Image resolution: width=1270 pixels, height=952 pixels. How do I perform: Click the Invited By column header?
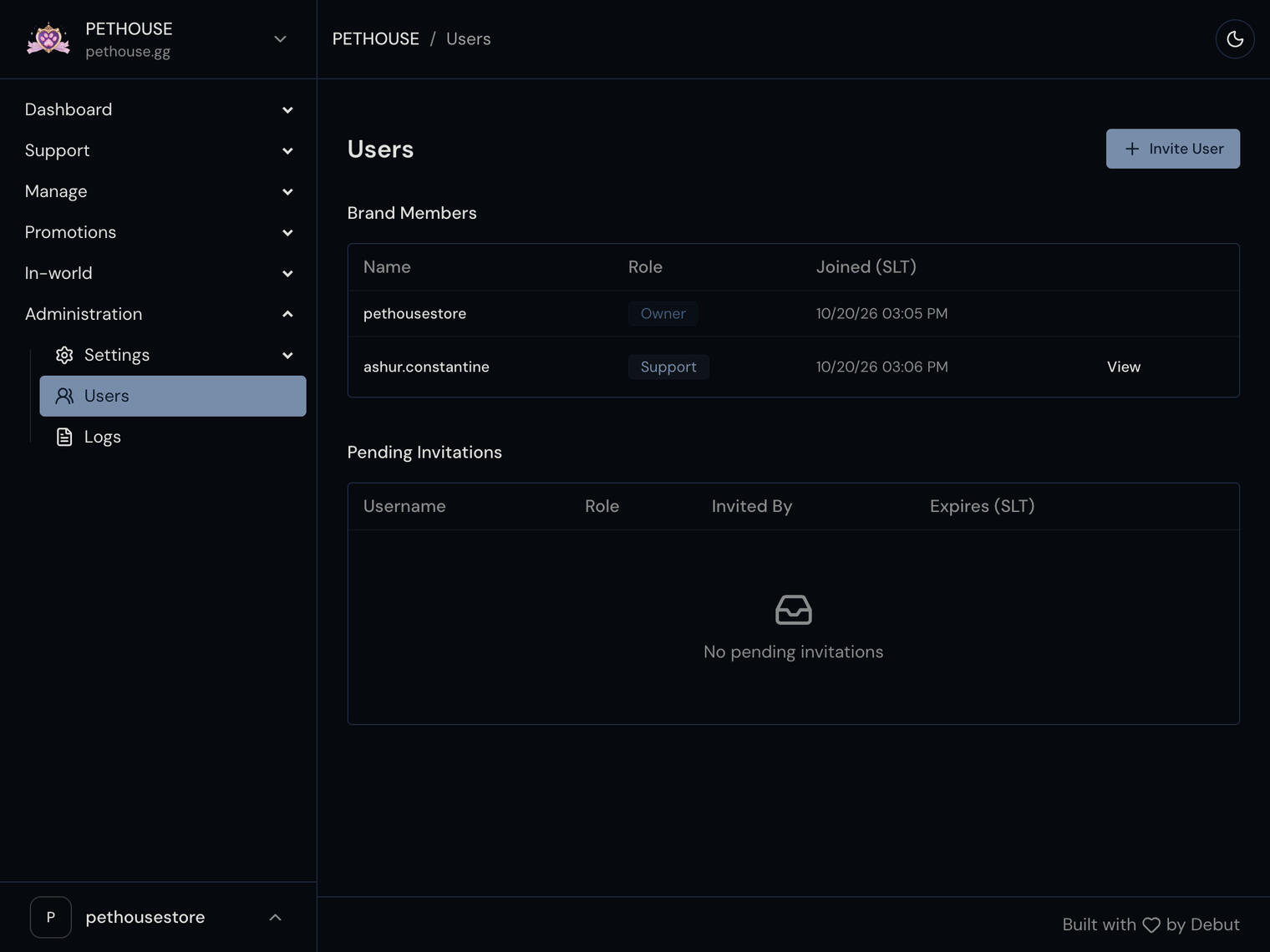point(752,506)
